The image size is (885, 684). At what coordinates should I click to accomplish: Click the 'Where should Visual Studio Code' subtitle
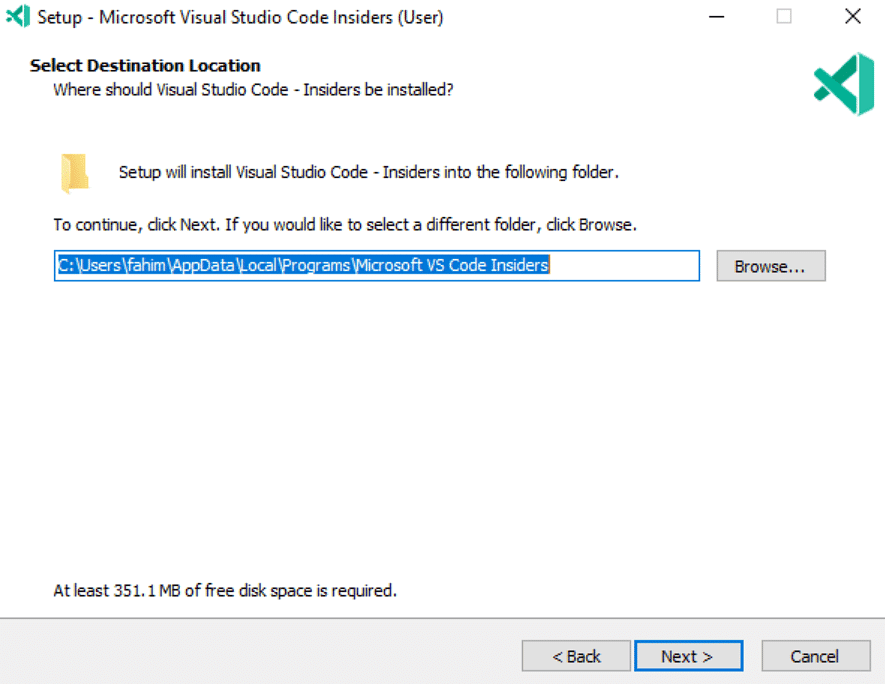[253, 90]
